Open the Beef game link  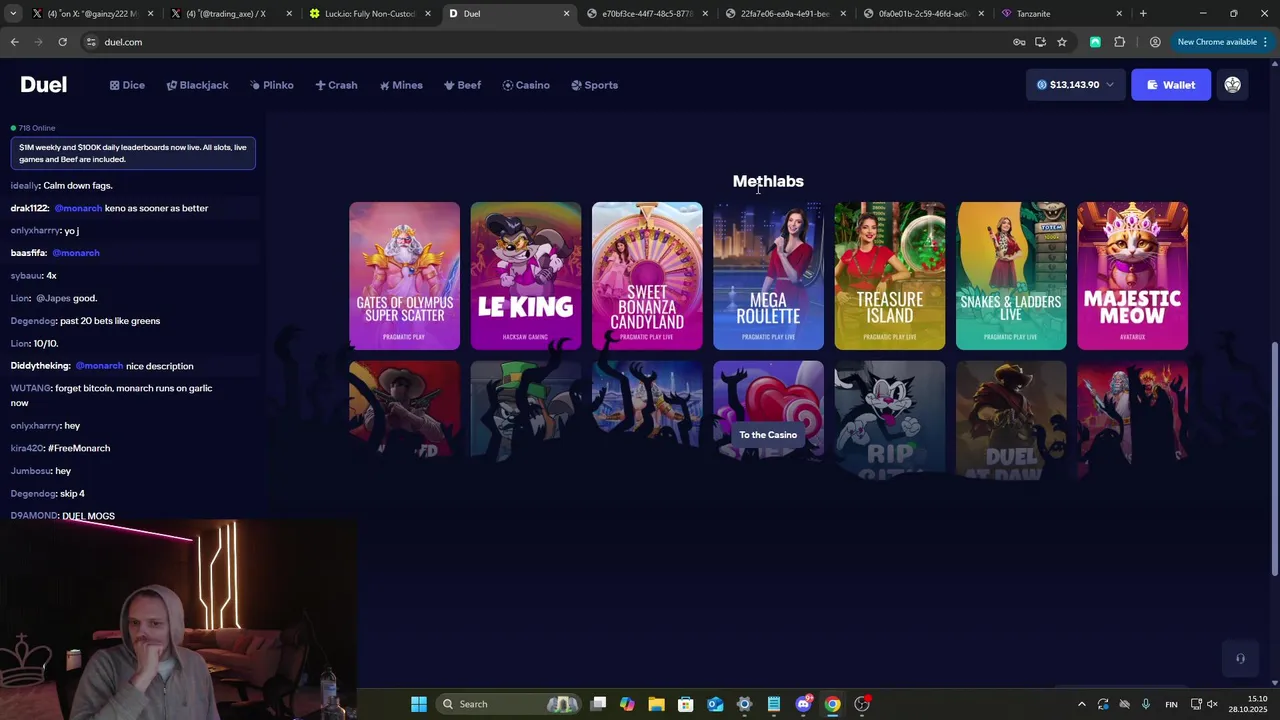pos(462,85)
